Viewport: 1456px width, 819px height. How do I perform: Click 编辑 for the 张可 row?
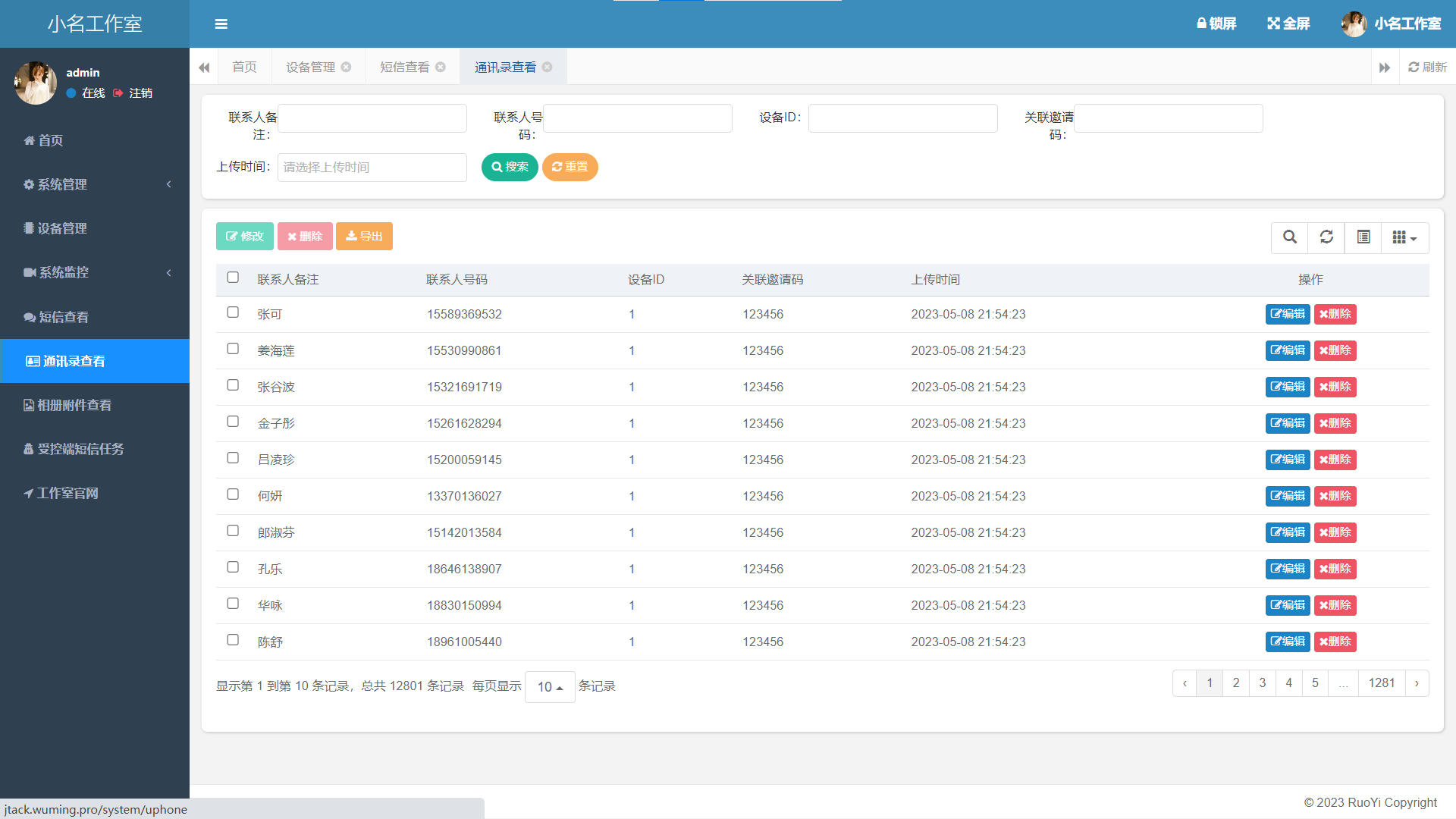[1288, 314]
